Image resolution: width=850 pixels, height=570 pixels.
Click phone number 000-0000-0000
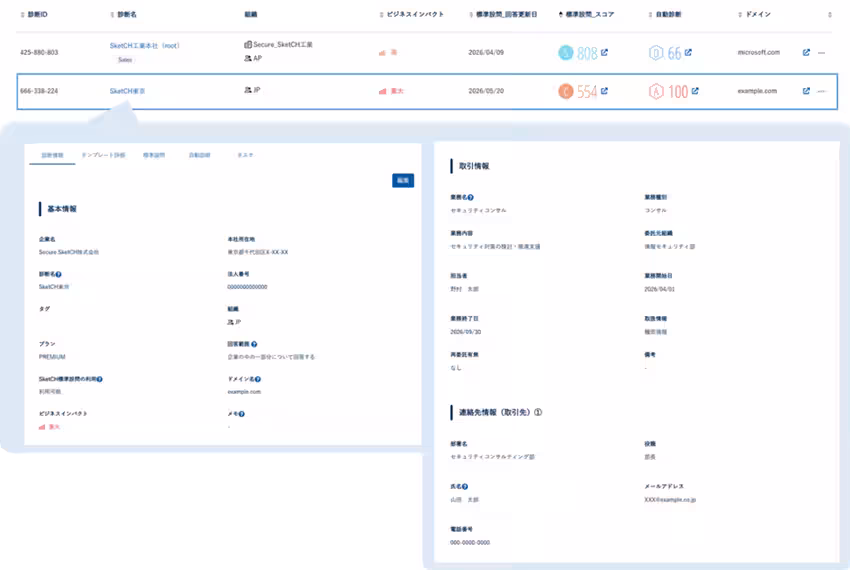tap(470, 543)
